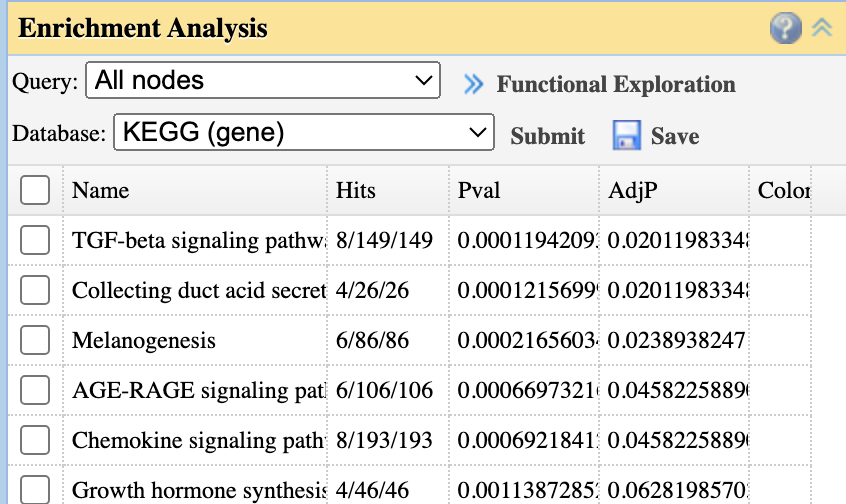Screen dimensions: 846x504
Task: Sort by the Name column header
Action: pos(100,190)
